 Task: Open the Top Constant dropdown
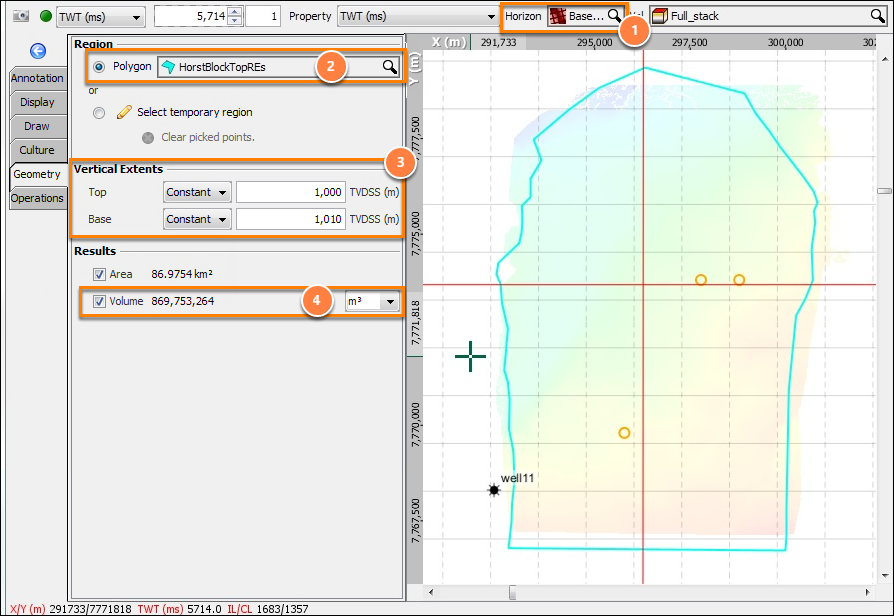[x=197, y=192]
